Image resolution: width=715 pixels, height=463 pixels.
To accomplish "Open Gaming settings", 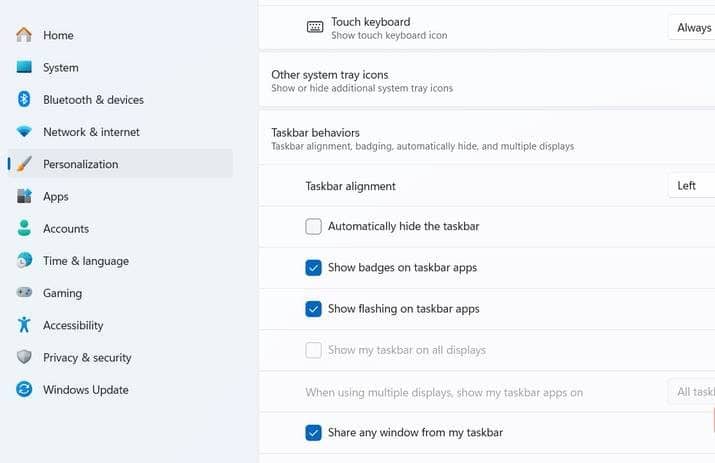I will (x=120, y=292).
